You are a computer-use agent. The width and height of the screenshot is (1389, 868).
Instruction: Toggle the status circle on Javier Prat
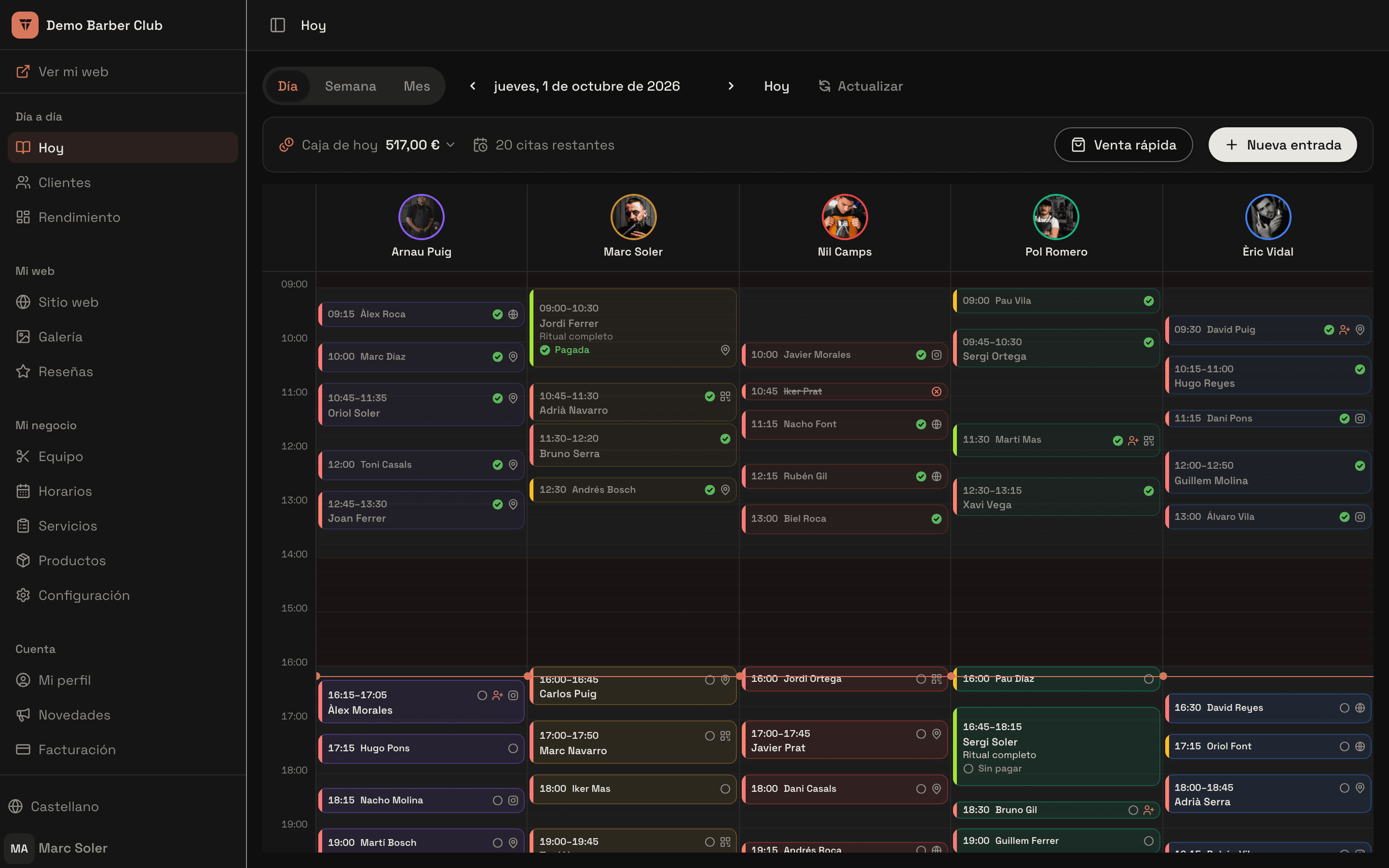point(921,733)
